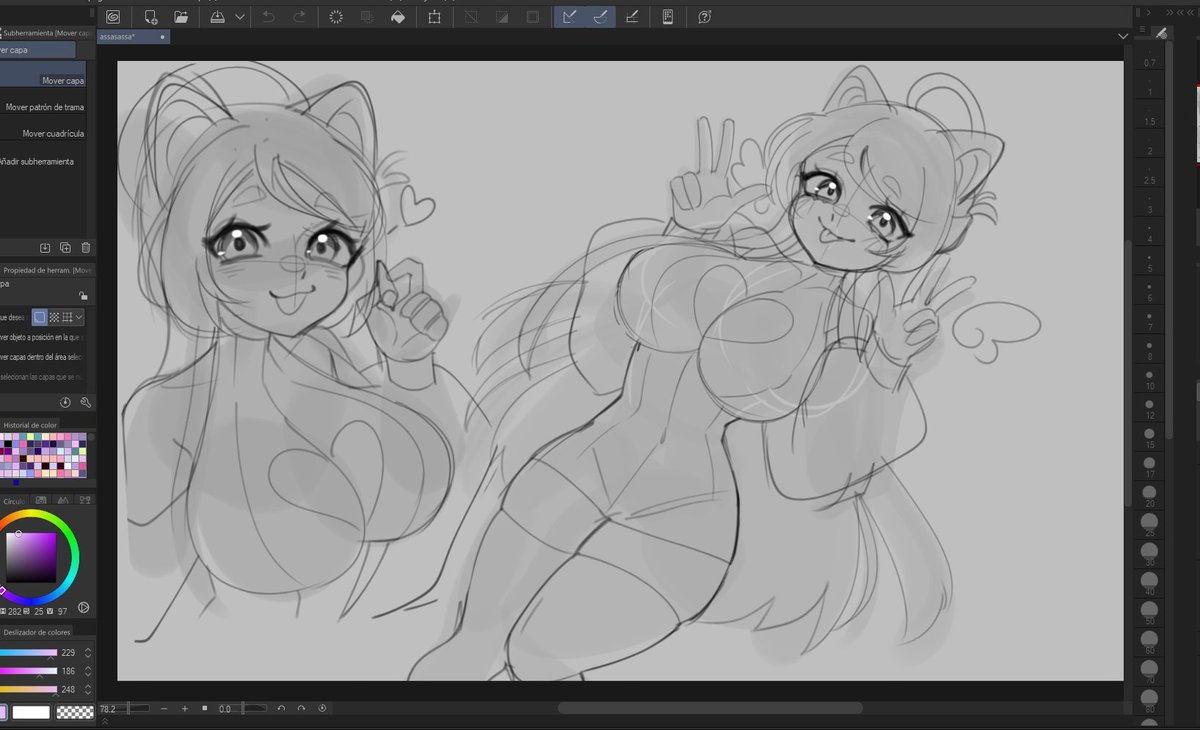Click the rotation angle slider at 0.0
1200x730 pixels.
click(x=243, y=709)
